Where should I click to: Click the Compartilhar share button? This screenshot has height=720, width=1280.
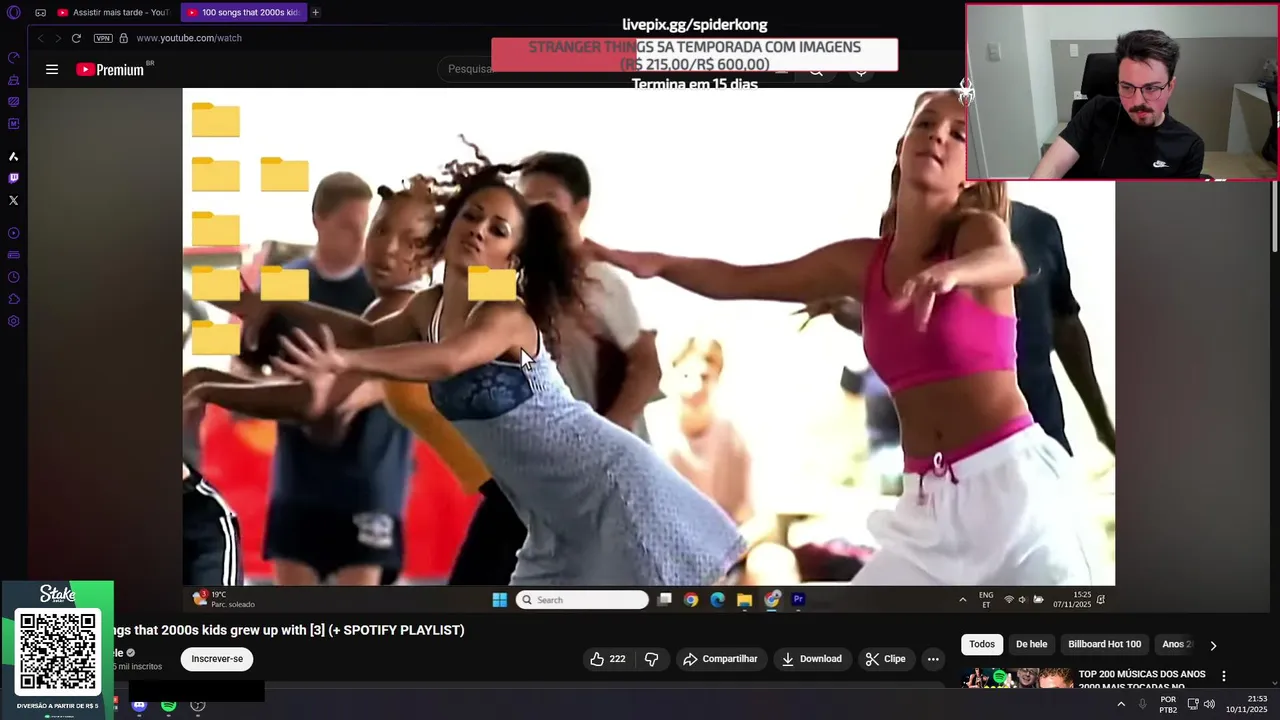pyautogui.click(x=720, y=659)
